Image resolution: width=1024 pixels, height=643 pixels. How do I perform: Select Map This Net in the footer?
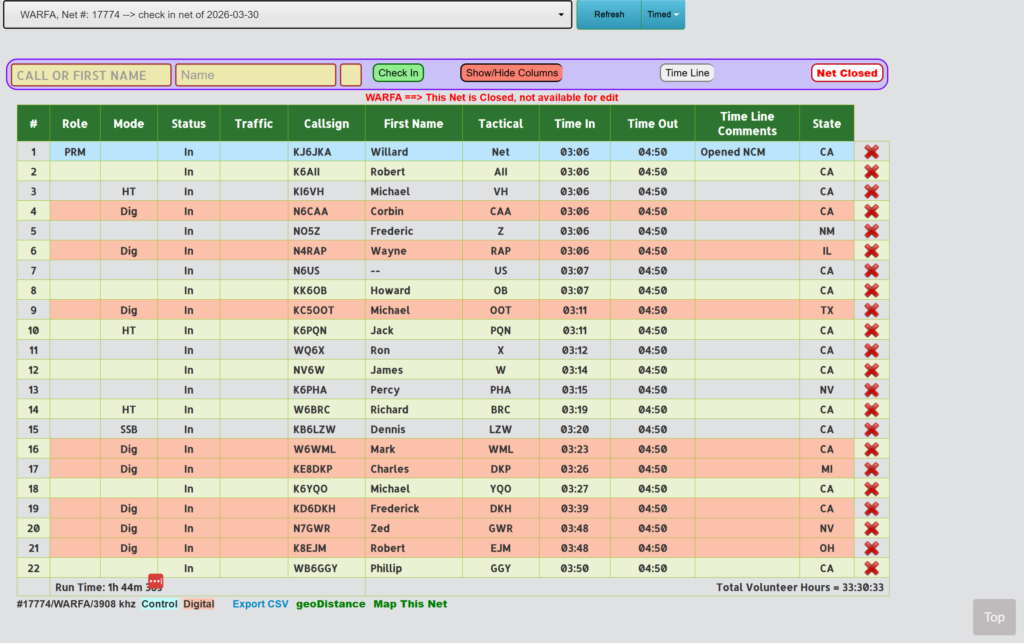pyautogui.click(x=410, y=604)
